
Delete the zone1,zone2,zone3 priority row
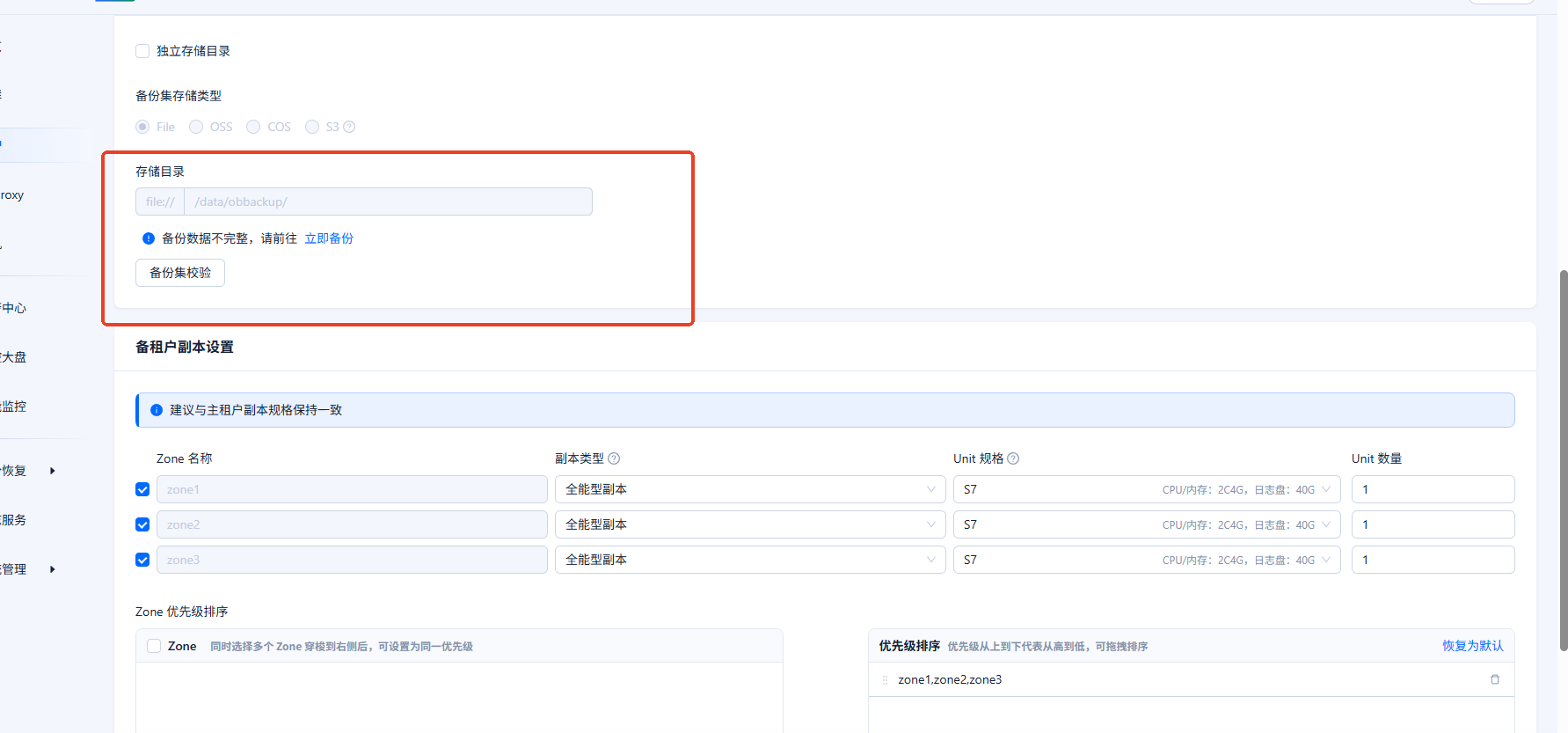pos(1494,679)
